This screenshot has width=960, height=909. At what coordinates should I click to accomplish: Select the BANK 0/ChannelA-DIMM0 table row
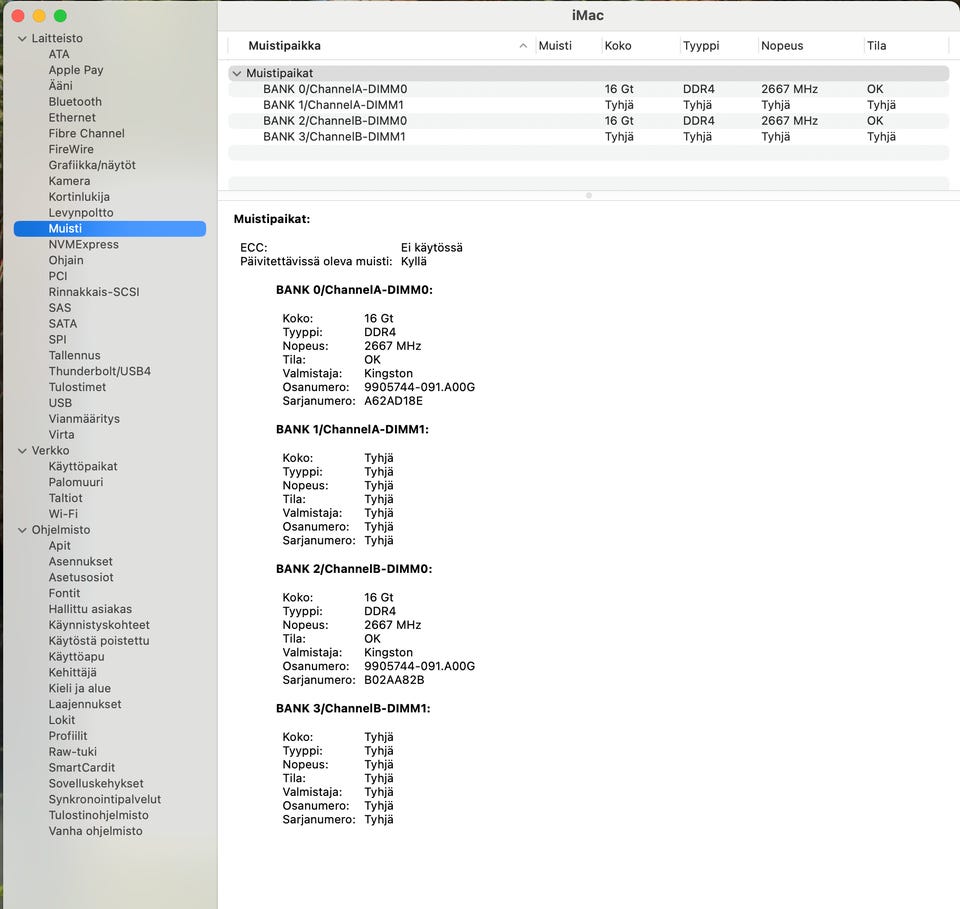tap(335, 89)
